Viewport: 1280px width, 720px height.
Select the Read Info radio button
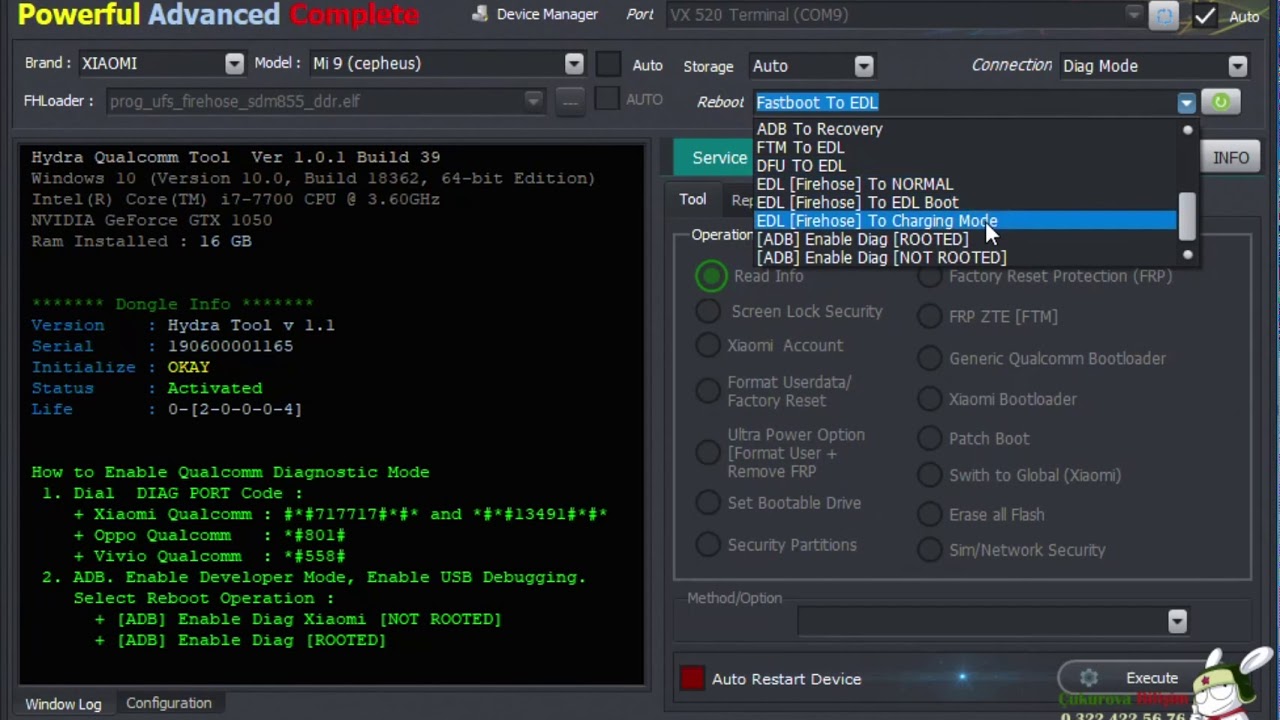712,276
